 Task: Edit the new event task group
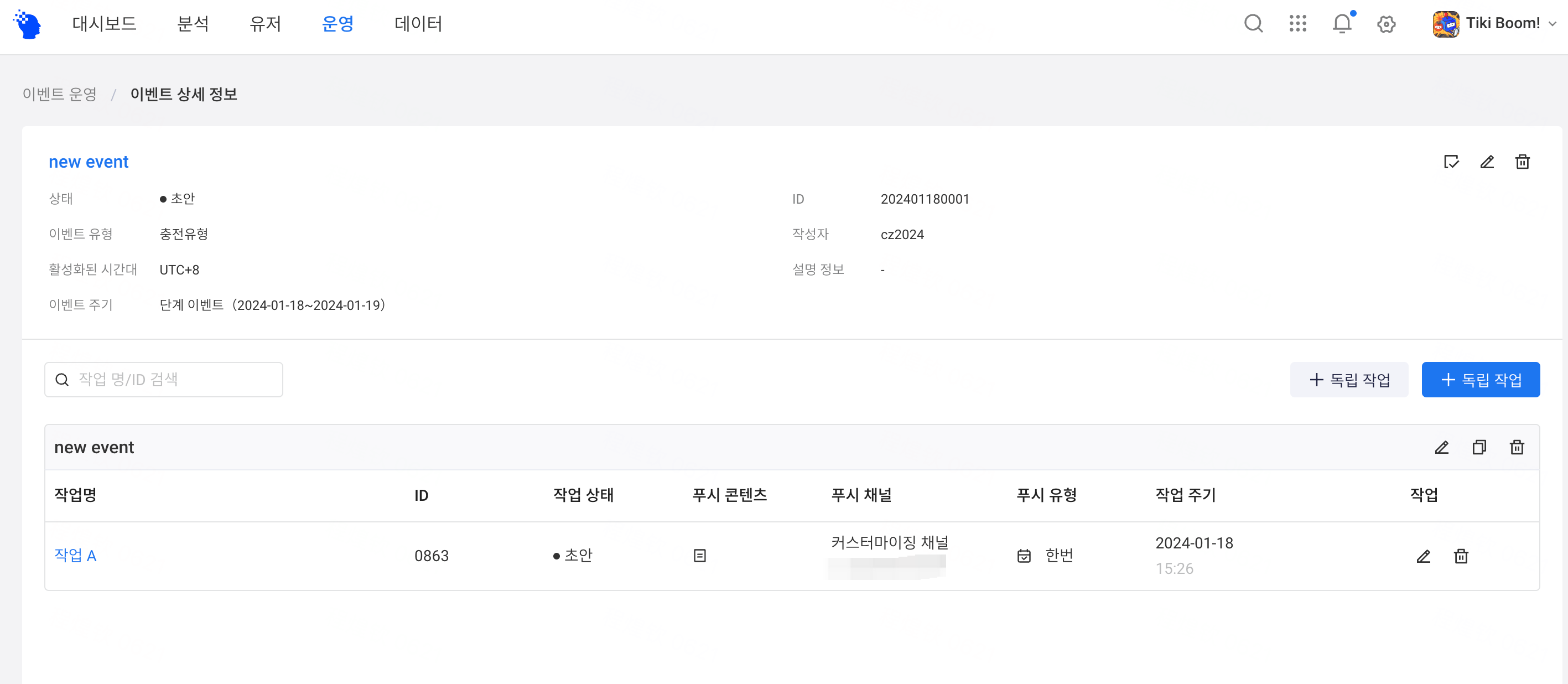click(x=1441, y=448)
